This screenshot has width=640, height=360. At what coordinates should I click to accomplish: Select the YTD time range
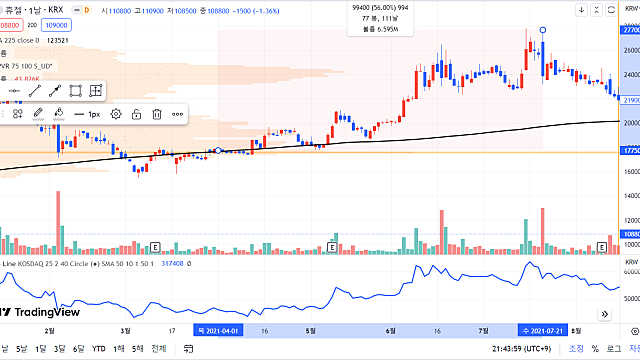(98, 349)
